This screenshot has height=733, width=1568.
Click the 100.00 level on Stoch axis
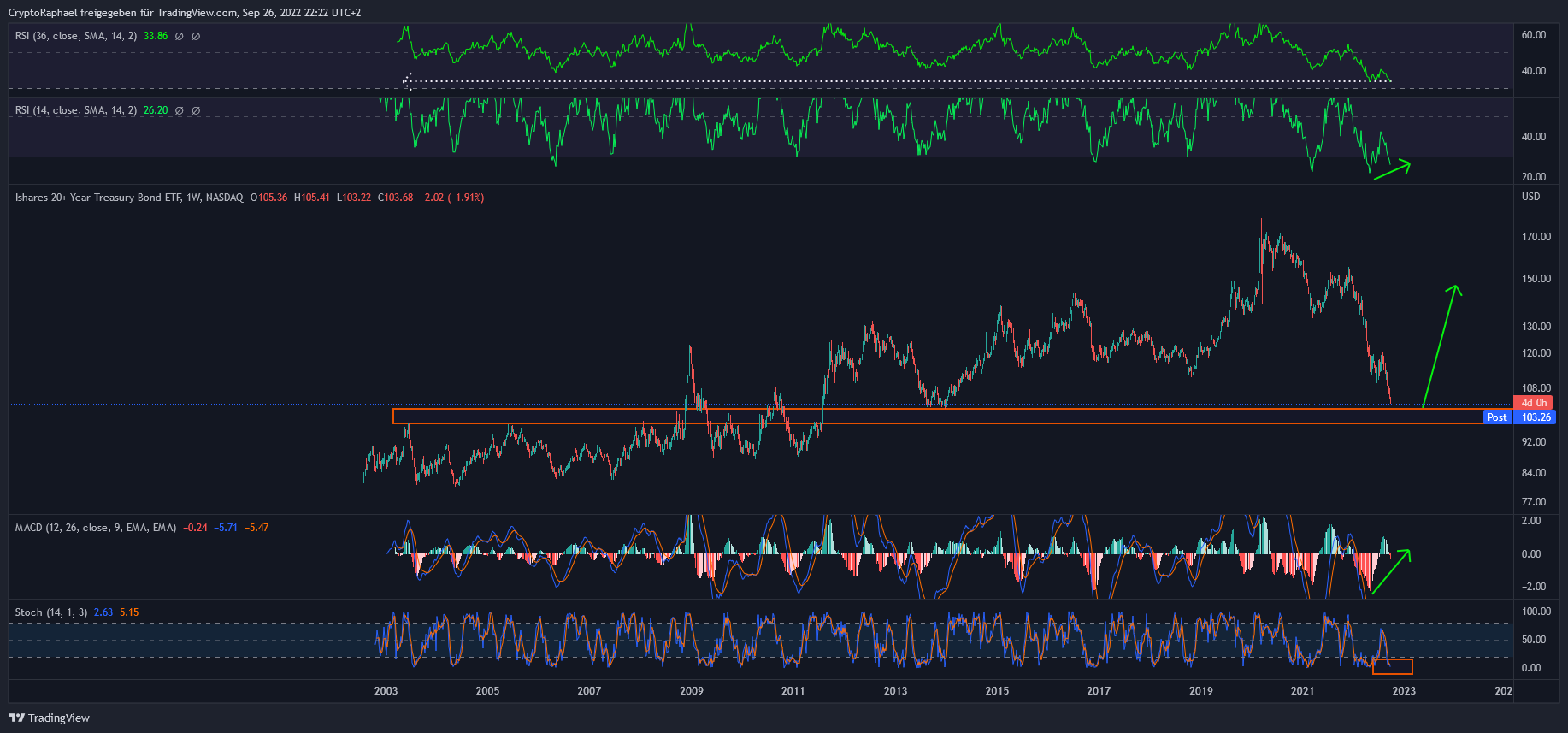tap(1536, 612)
